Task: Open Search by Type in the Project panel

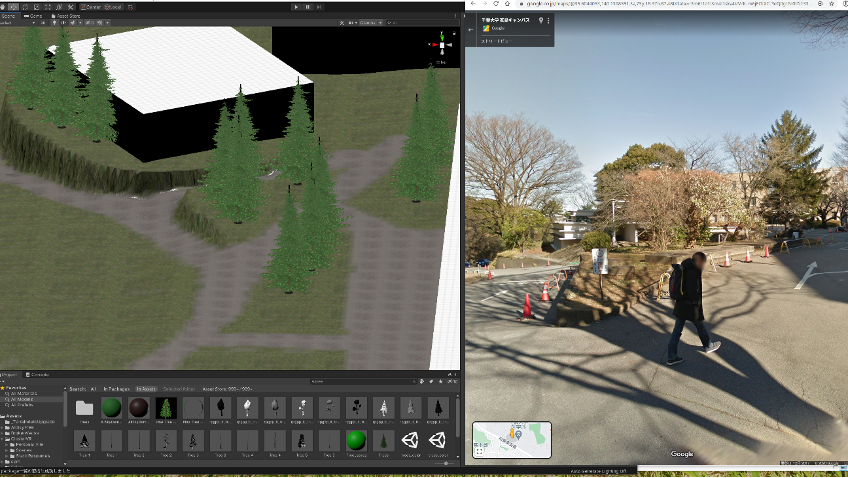Action: pyautogui.click(x=422, y=381)
